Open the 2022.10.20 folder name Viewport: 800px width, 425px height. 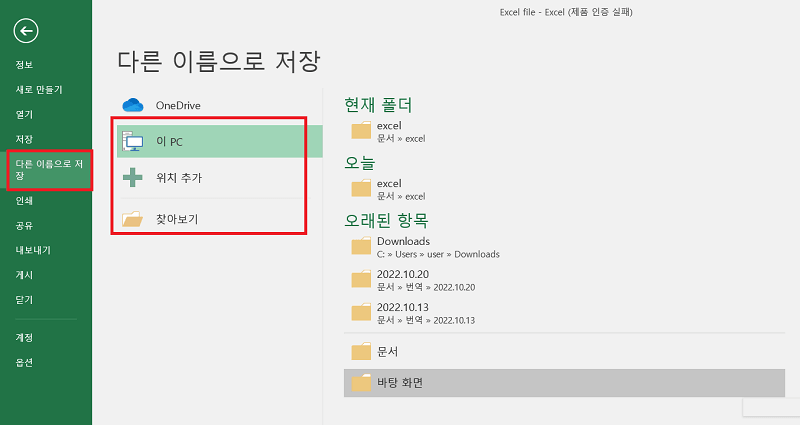(403, 274)
